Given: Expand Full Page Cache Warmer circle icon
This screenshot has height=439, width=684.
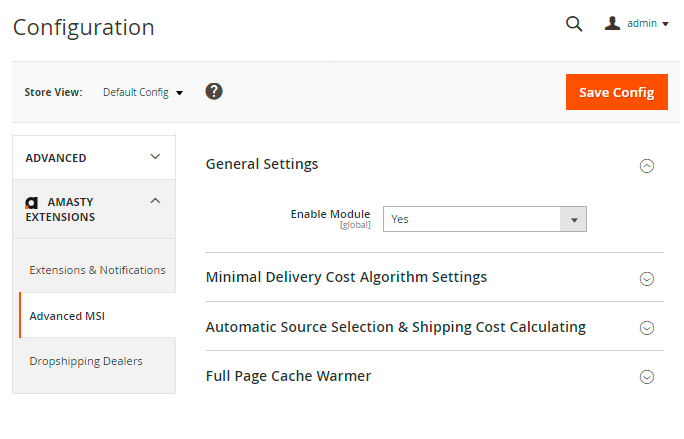Looking at the screenshot, I should (647, 377).
